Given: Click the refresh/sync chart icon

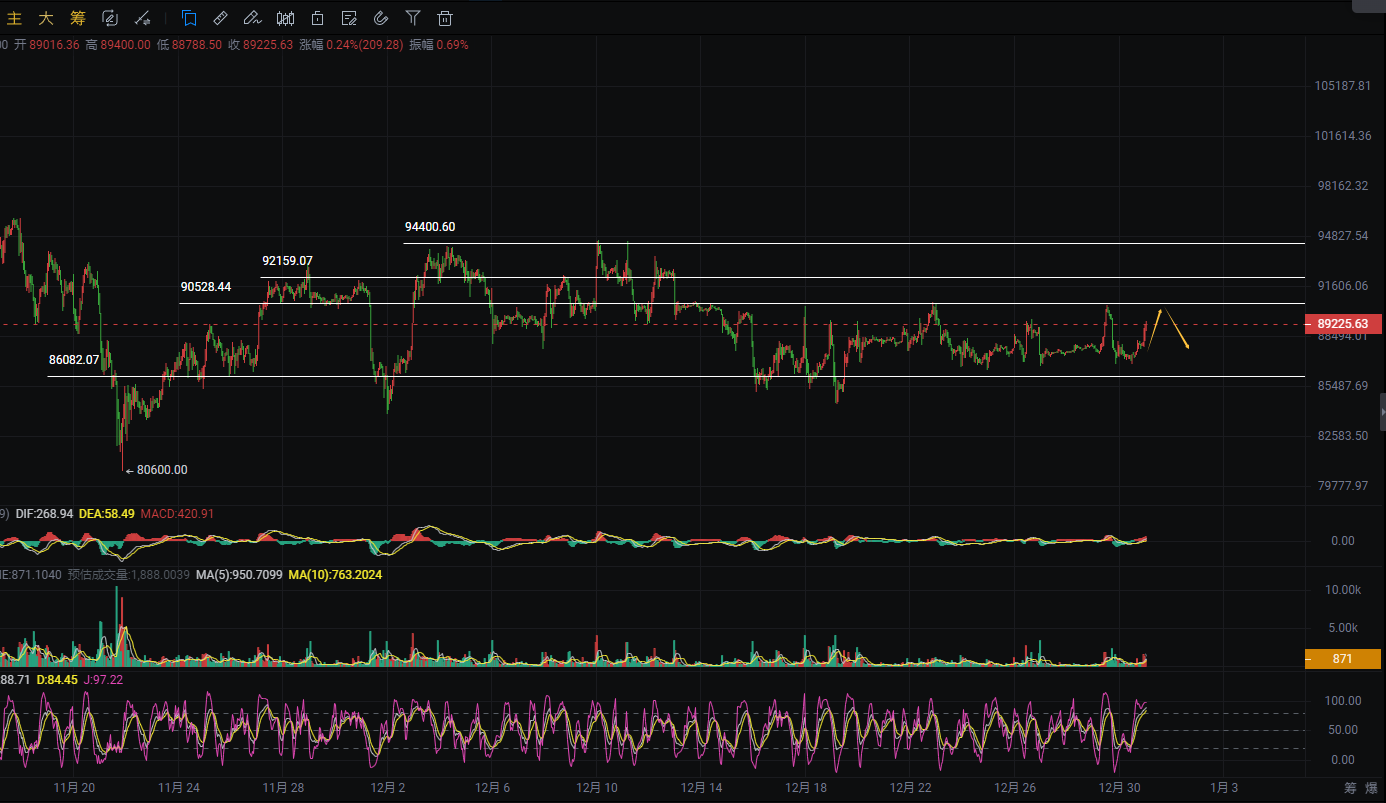Looking at the screenshot, I should click(110, 18).
